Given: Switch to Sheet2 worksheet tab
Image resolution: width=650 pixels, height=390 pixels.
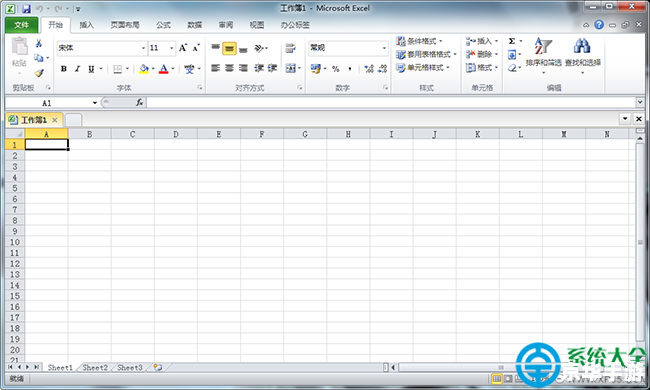Looking at the screenshot, I should tap(95, 367).
